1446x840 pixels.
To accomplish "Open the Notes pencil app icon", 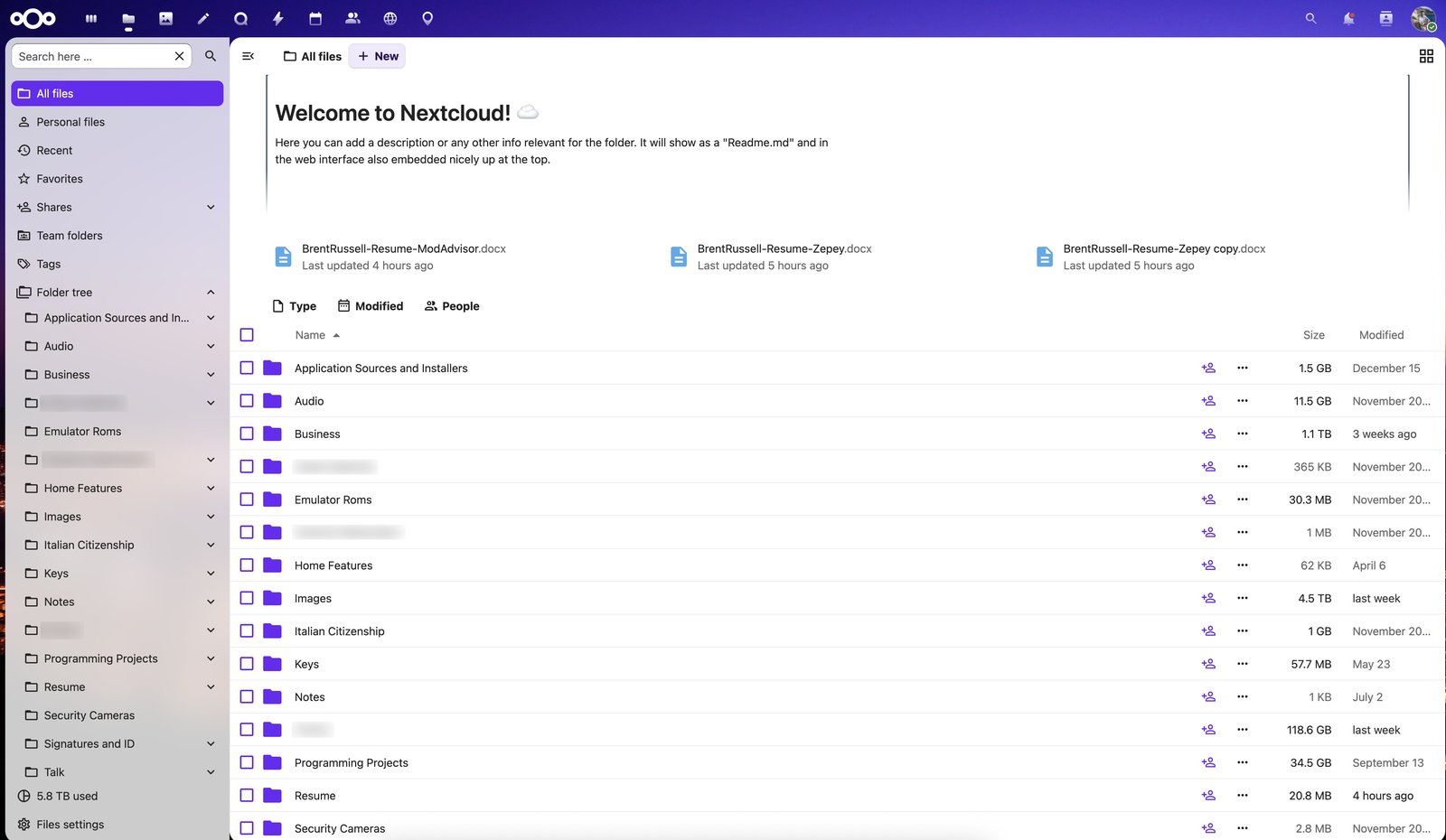I will coord(203,18).
